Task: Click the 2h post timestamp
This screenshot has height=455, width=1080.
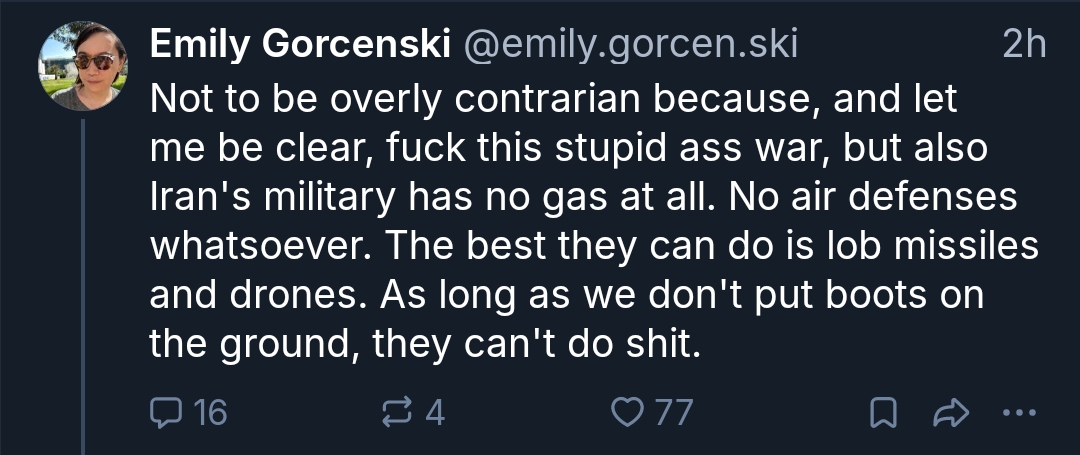Action: [1022, 45]
